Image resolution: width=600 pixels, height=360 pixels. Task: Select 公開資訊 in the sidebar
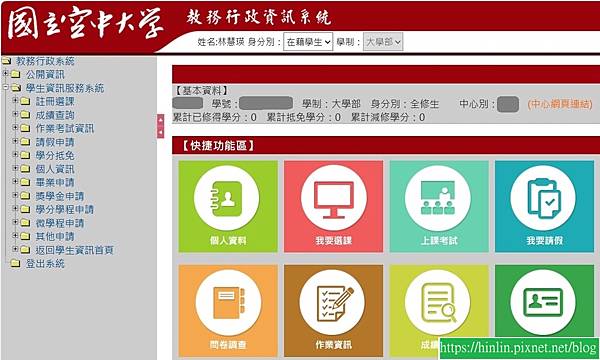[x=45, y=74]
